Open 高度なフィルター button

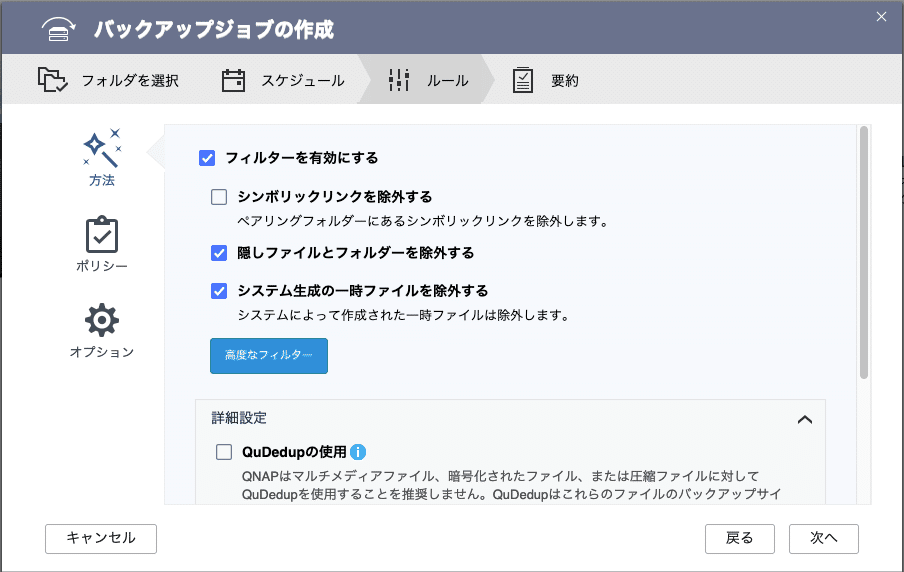pyautogui.click(x=269, y=356)
